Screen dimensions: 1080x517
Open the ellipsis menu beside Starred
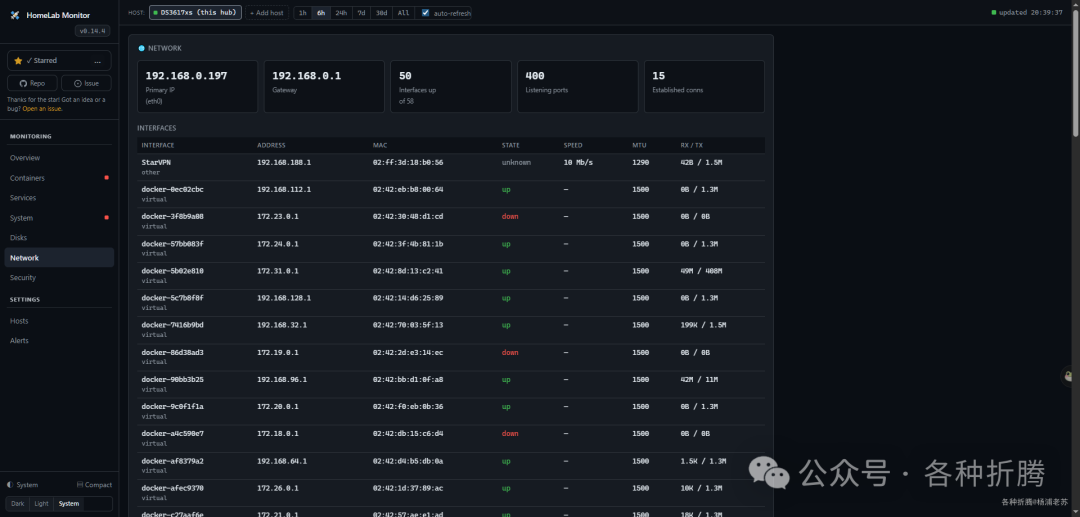coord(97,61)
